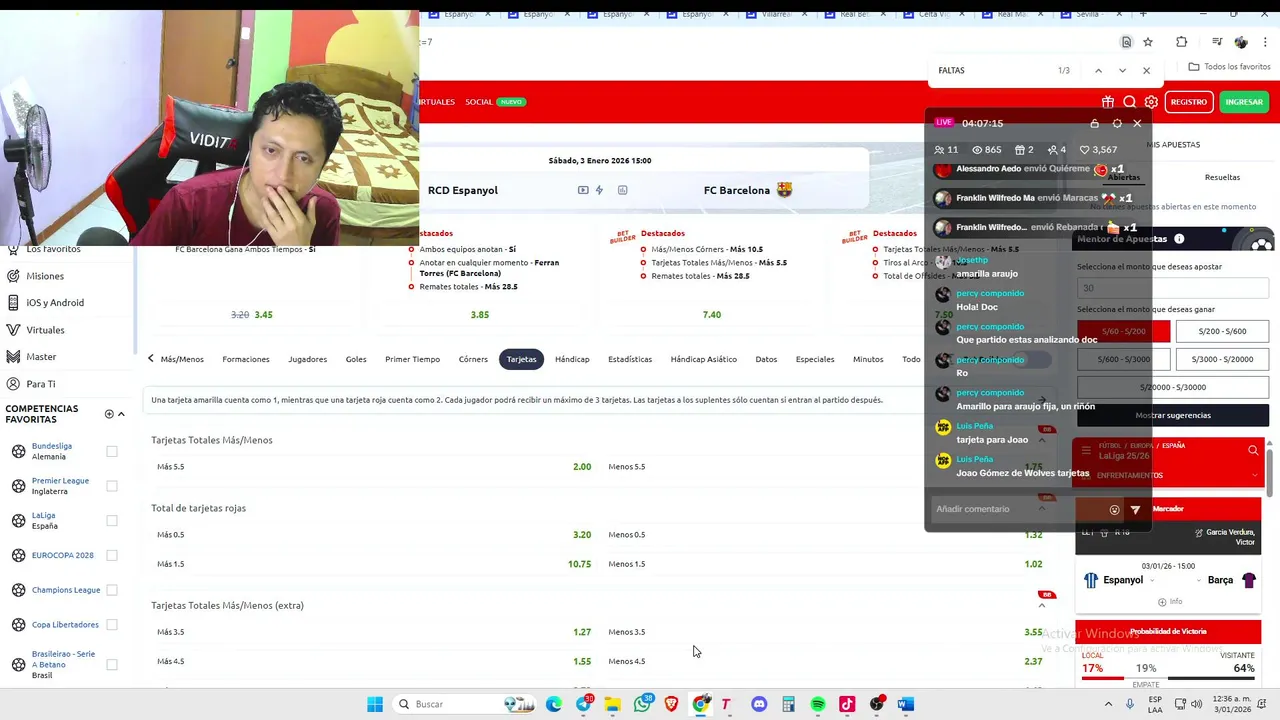
Task: Open the Espanyol team dropdown
Action: click(1153, 580)
